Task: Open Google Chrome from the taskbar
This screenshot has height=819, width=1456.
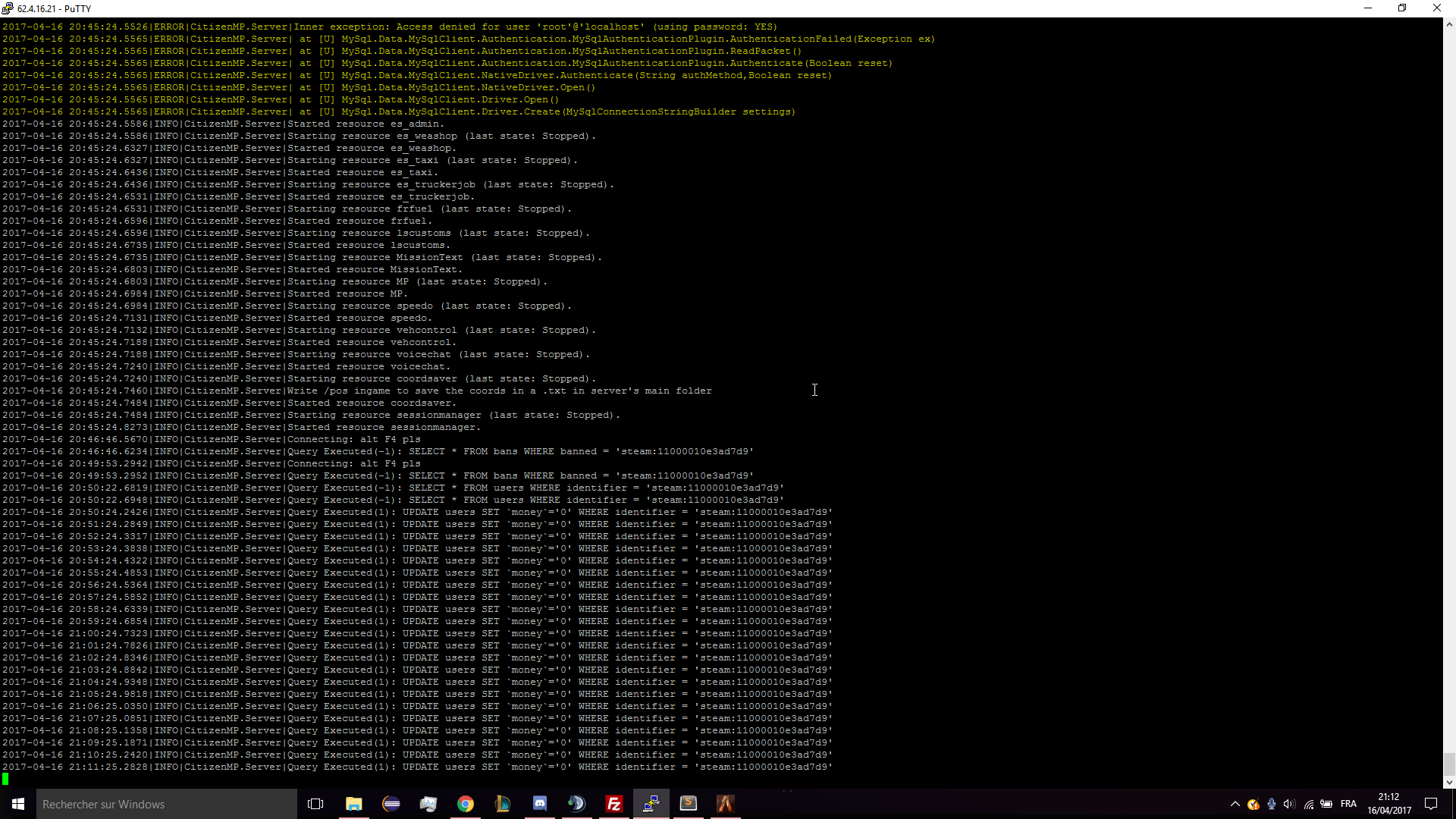Action: tap(466, 804)
